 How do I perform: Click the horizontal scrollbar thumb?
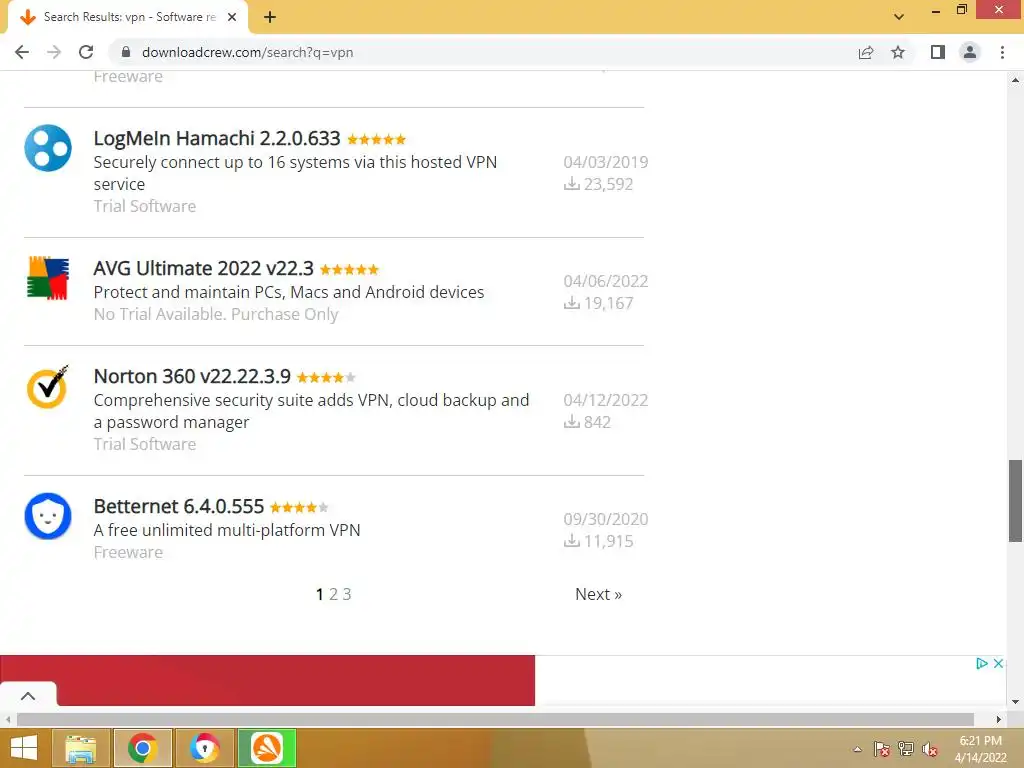pyautogui.click(x=495, y=719)
